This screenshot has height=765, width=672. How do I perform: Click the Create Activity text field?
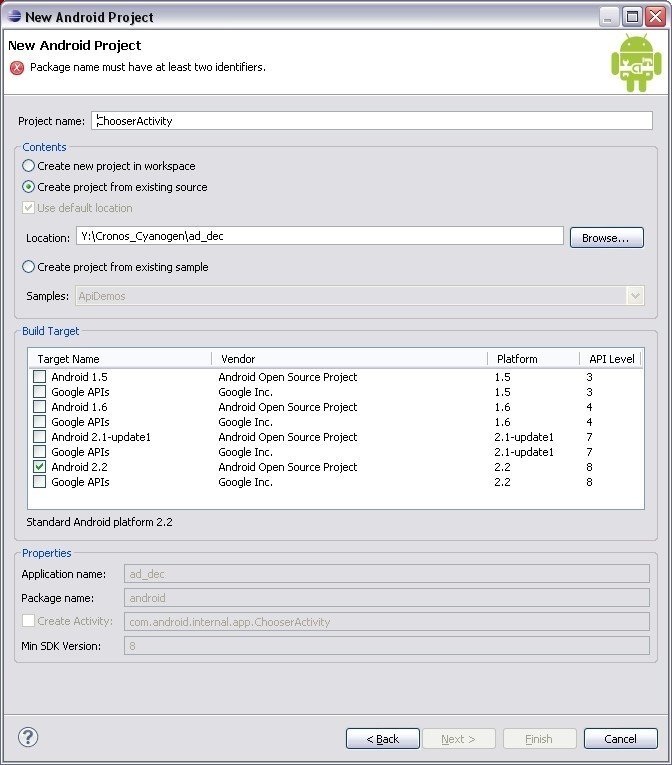pyautogui.click(x=387, y=622)
